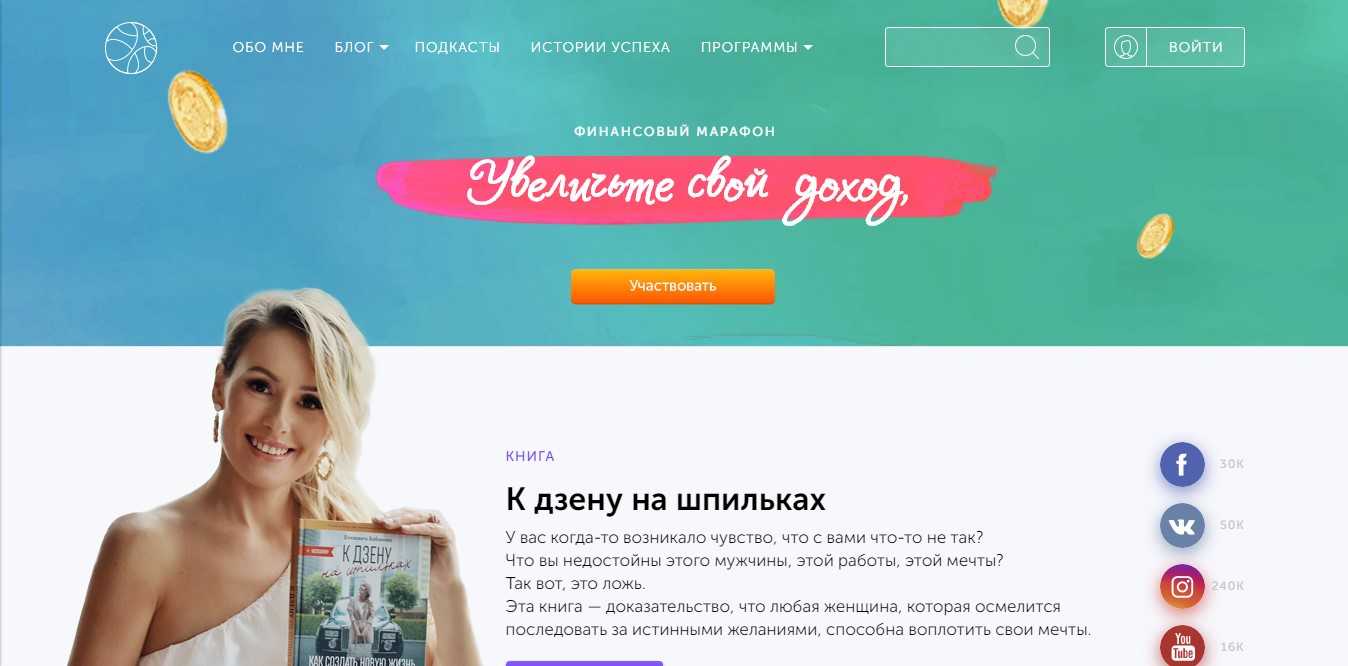Expand the ПРОГРАММЫ dropdown arrow
Viewport: 1348px width, 666px height.
(x=808, y=48)
